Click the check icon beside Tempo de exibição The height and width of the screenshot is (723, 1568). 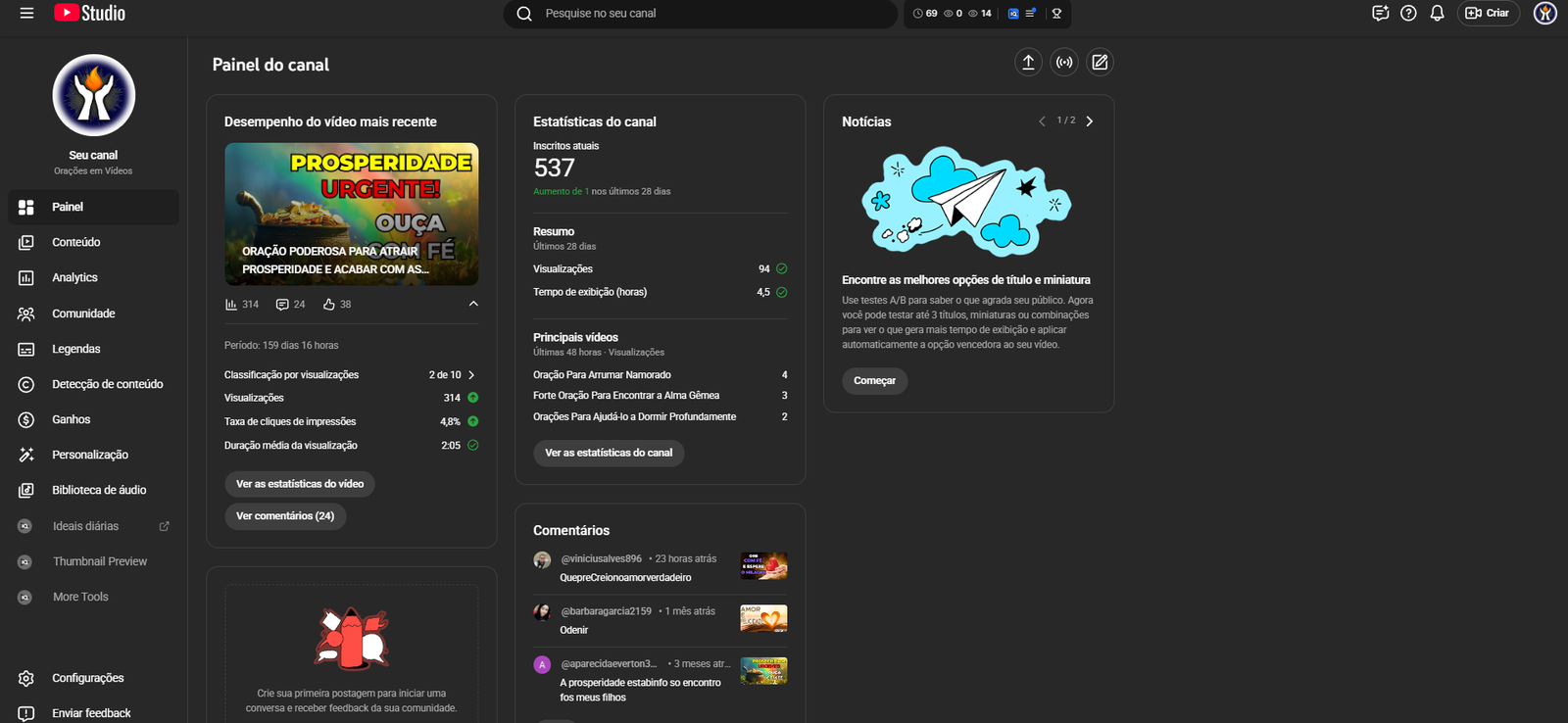pos(782,292)
